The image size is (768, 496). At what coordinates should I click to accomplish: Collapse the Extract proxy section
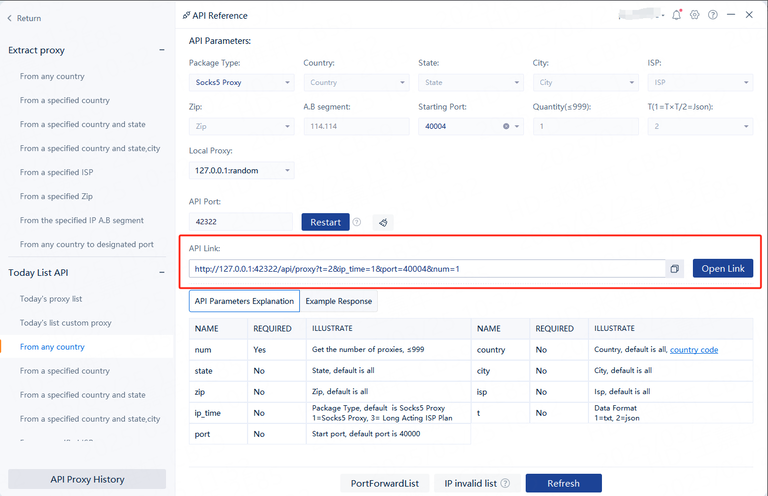click(x=162, y=50)
